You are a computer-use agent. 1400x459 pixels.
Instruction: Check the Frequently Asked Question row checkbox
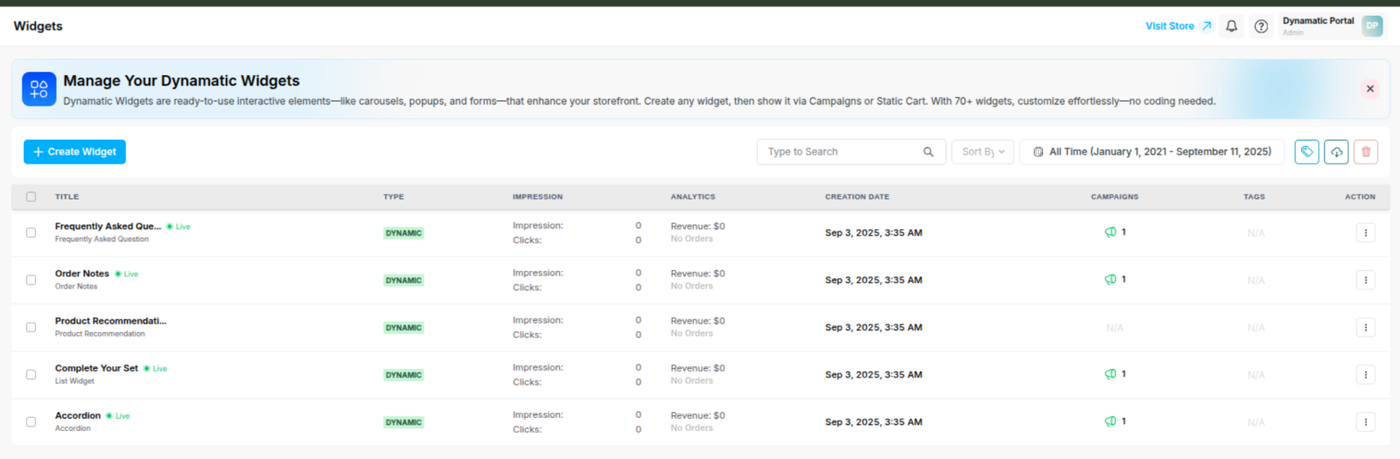(31, 232)
